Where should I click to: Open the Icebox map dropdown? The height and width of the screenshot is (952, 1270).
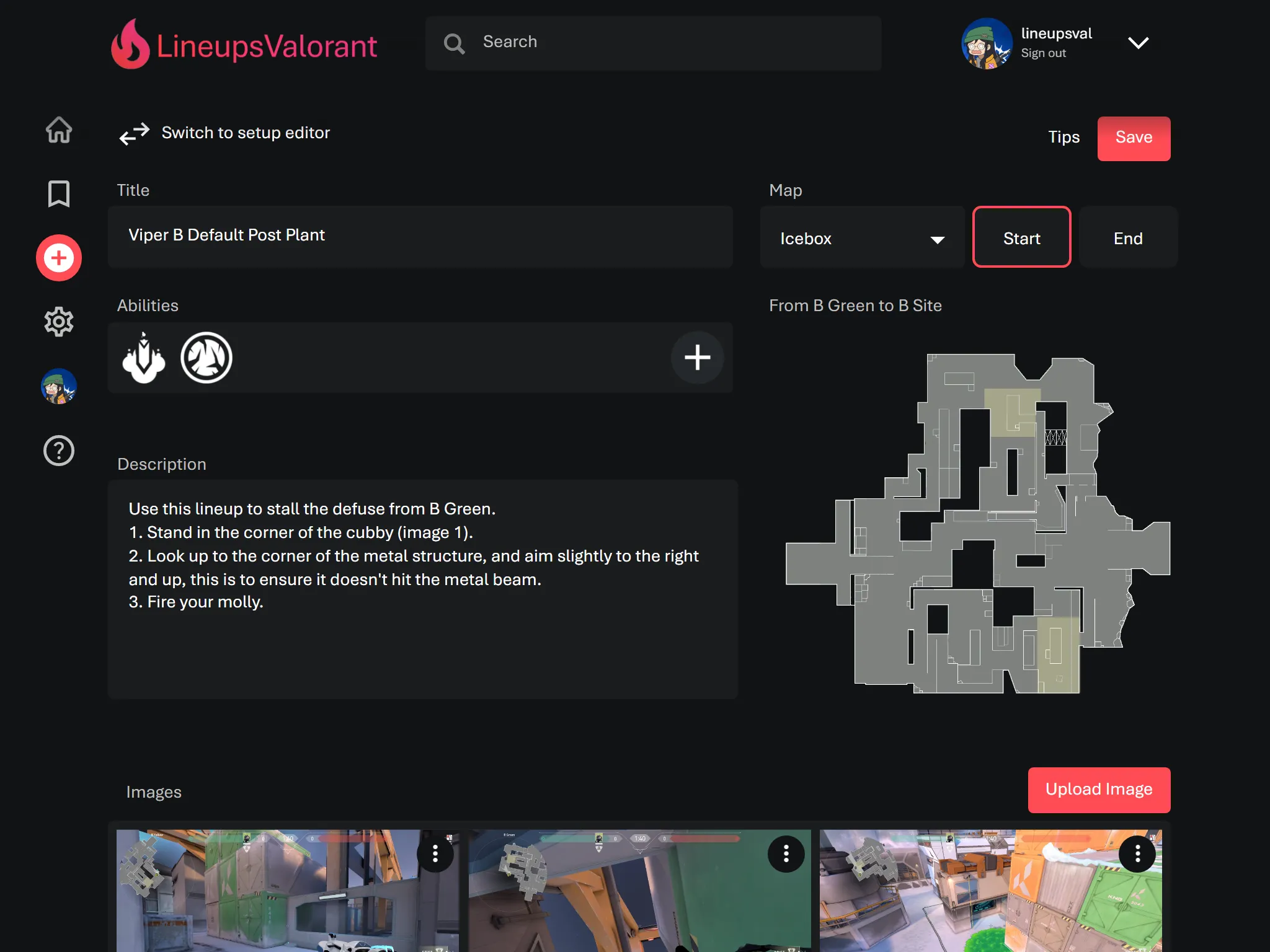pos(860,238)
